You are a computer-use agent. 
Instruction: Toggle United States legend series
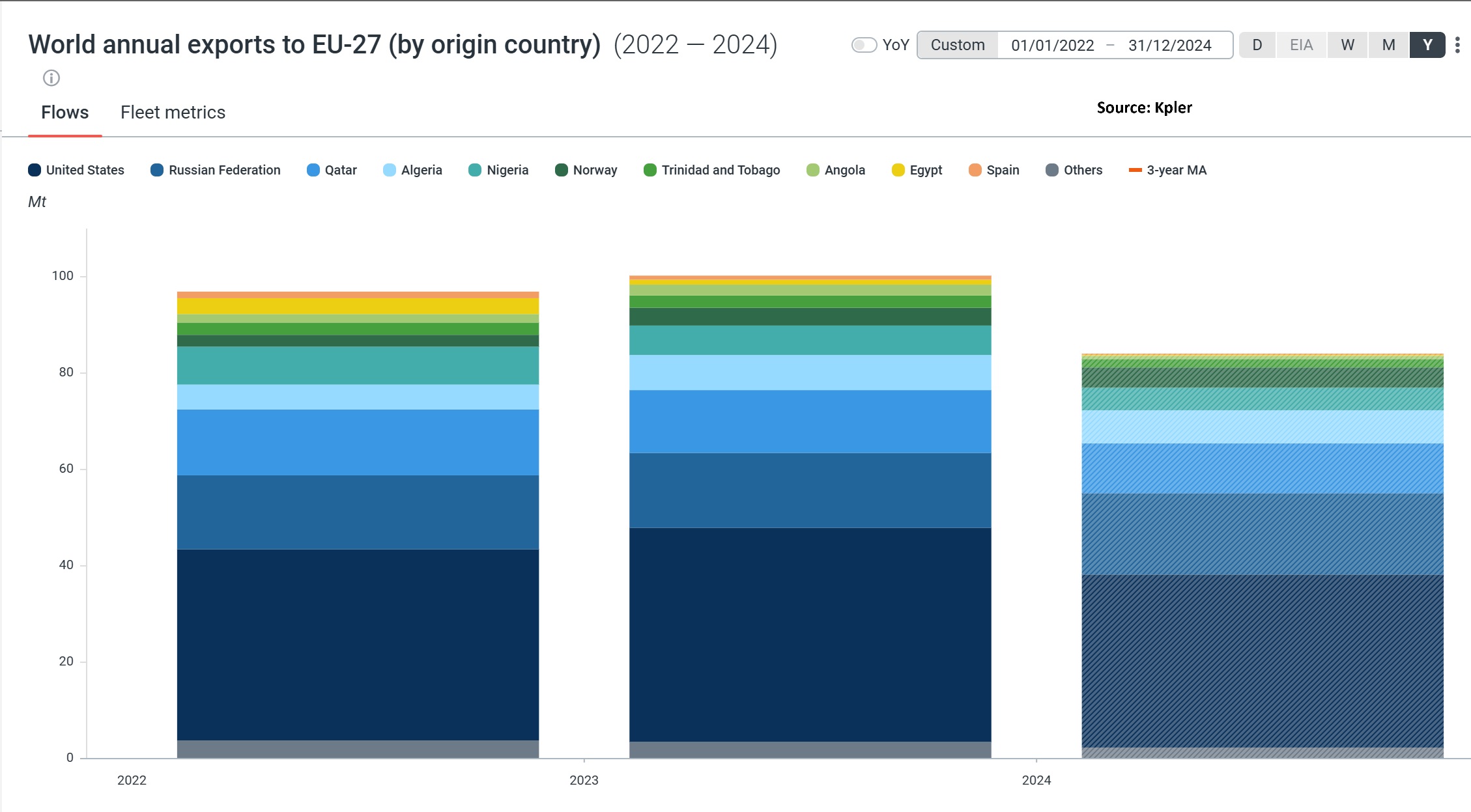click(76, 170)
